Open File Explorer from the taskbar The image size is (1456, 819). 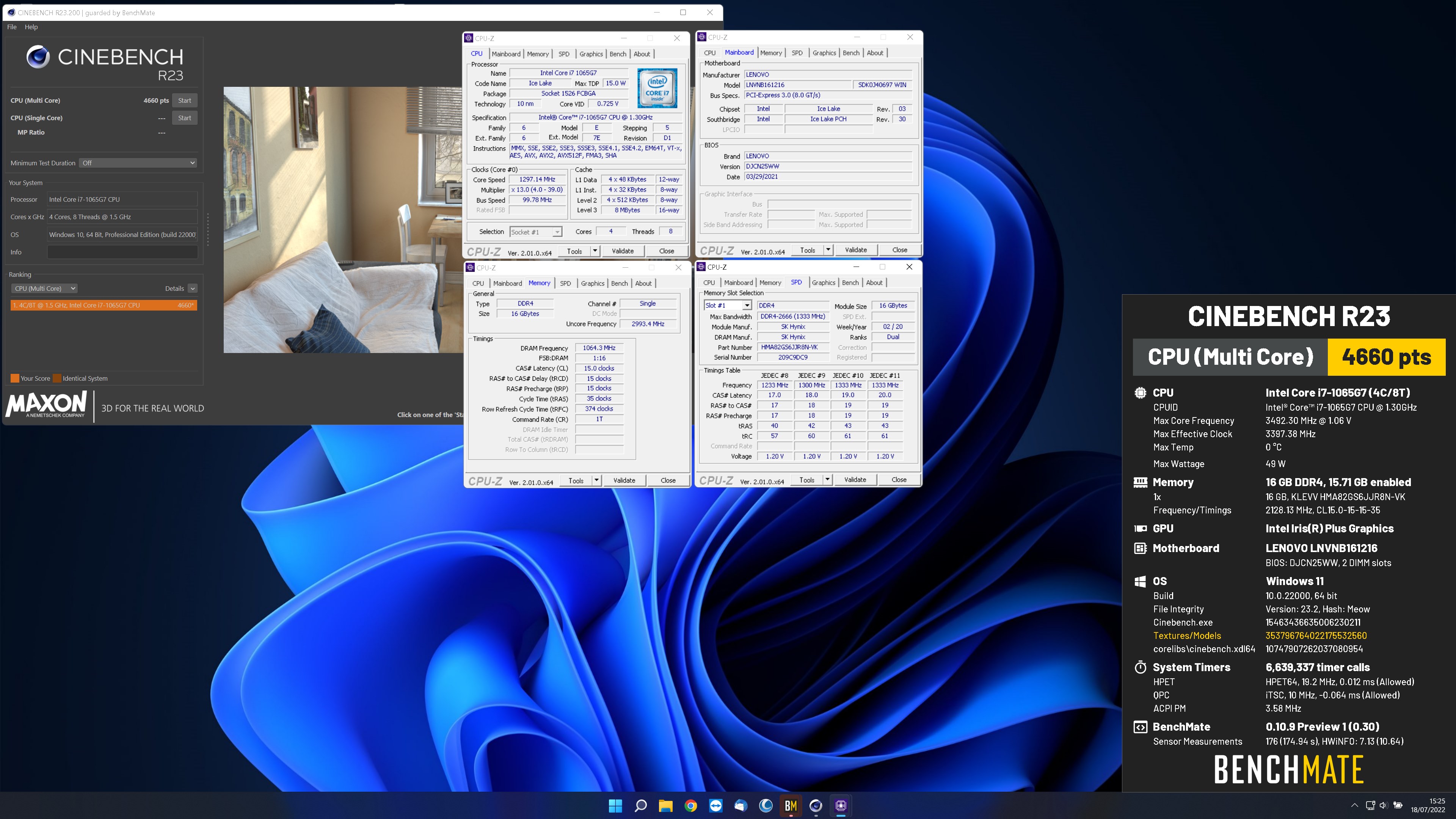(665, 805)
